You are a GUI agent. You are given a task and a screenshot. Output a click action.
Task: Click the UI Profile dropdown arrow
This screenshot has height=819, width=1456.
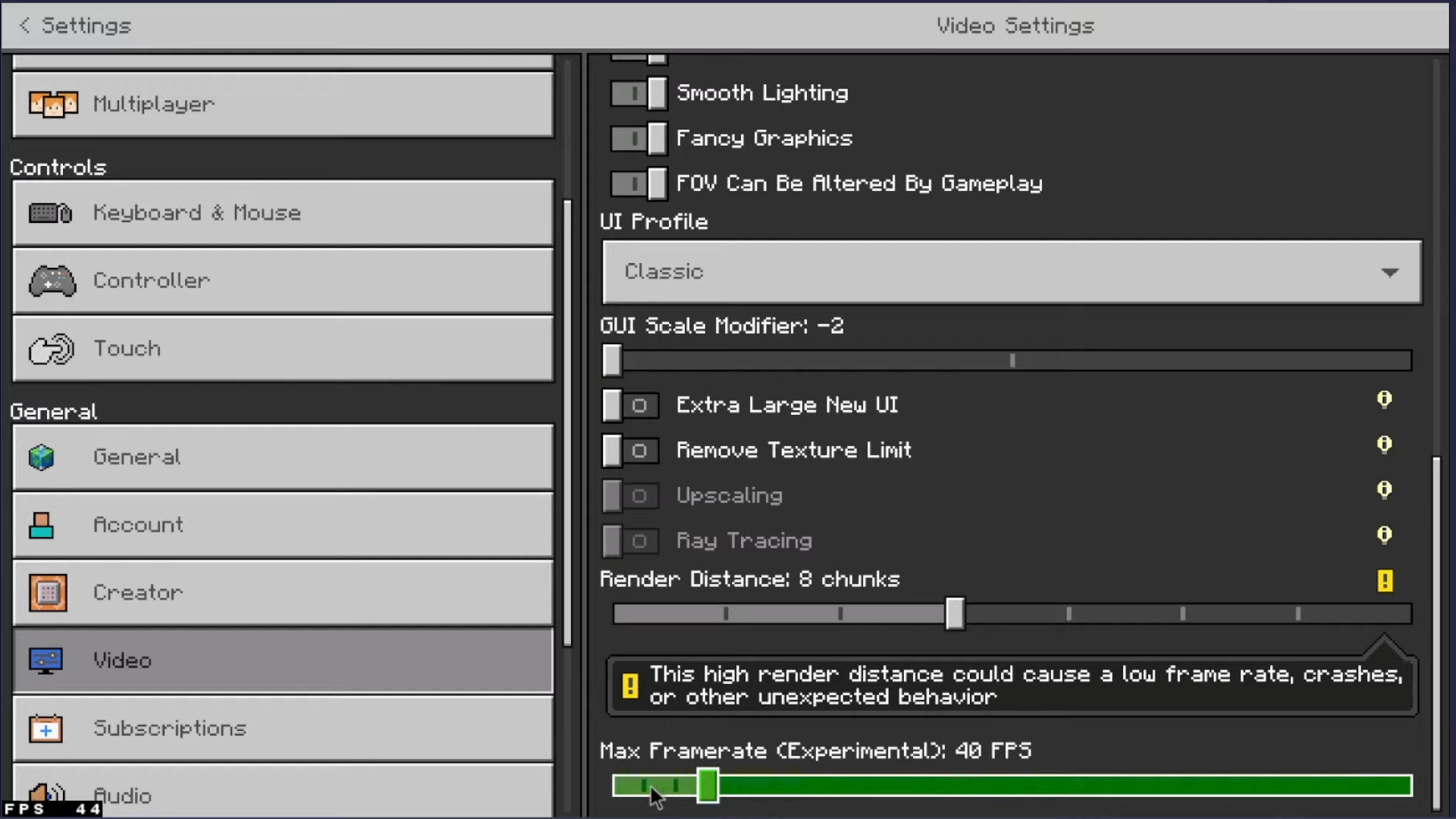click(x=1389, y=272)
